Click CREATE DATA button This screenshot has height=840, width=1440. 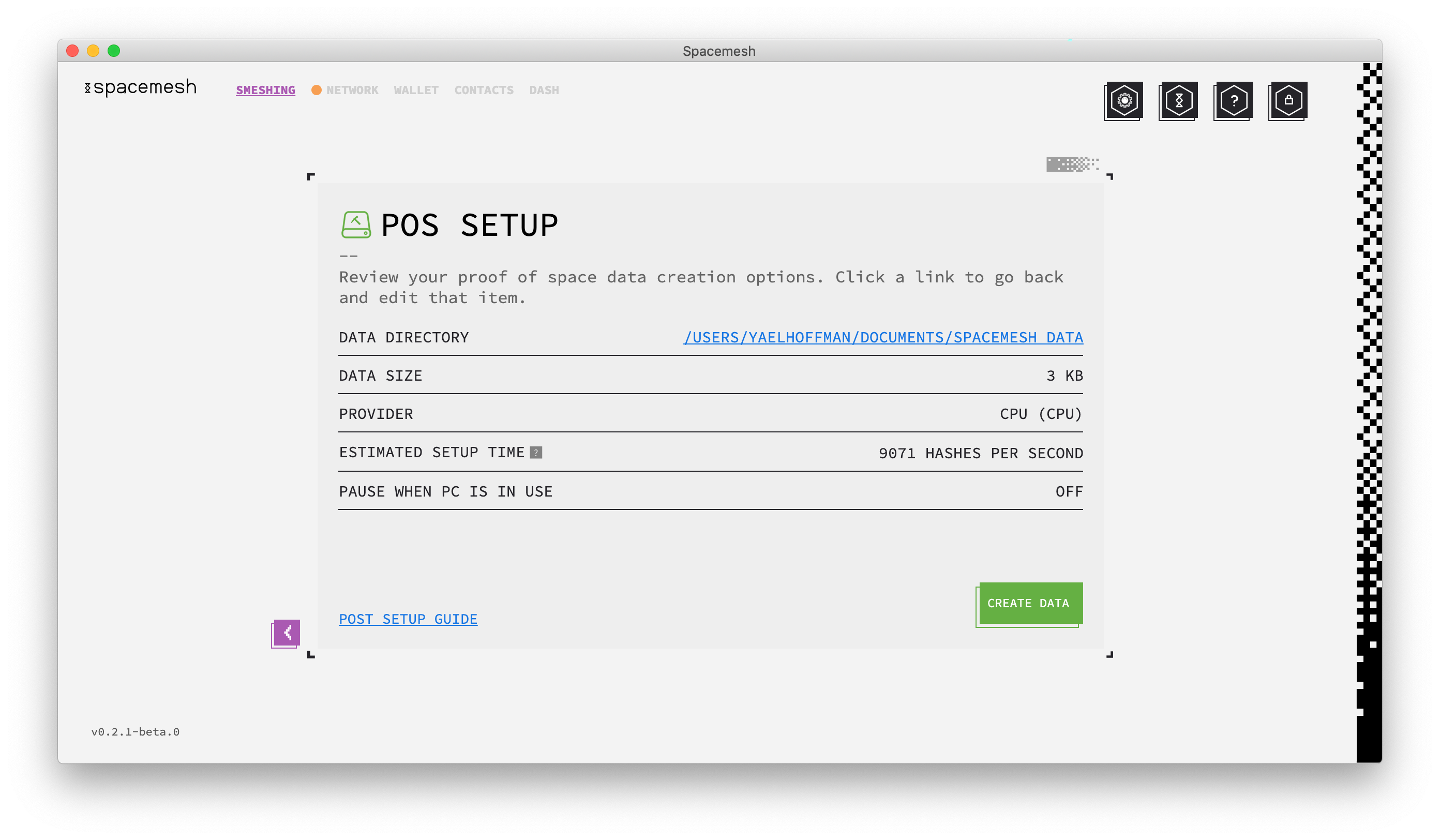click(x=1028, y=602)
